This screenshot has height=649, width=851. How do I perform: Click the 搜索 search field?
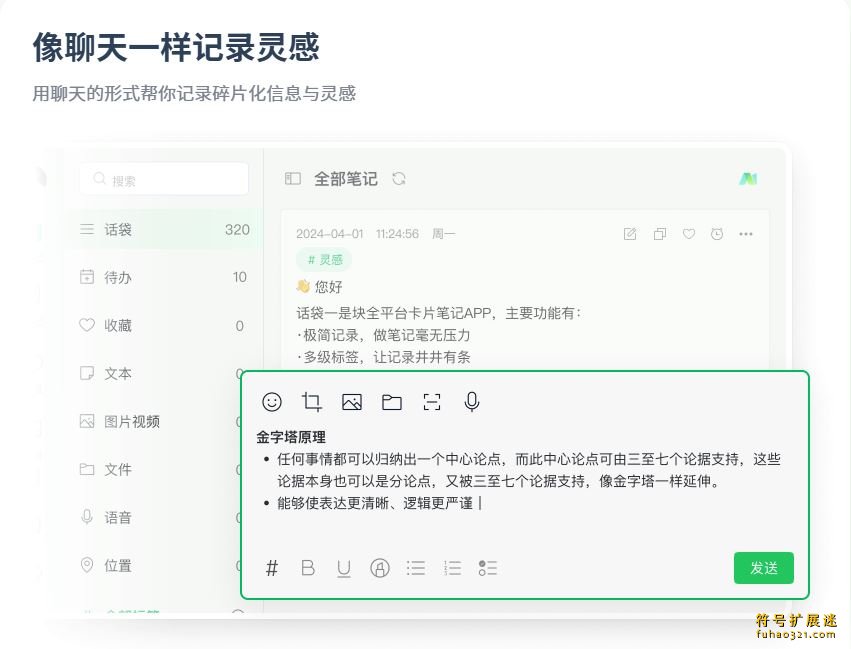click(x=164, y=179)
